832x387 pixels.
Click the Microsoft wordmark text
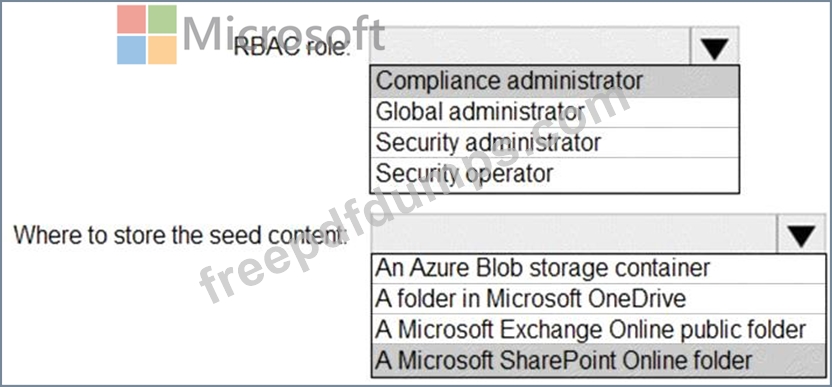[283, 33]
